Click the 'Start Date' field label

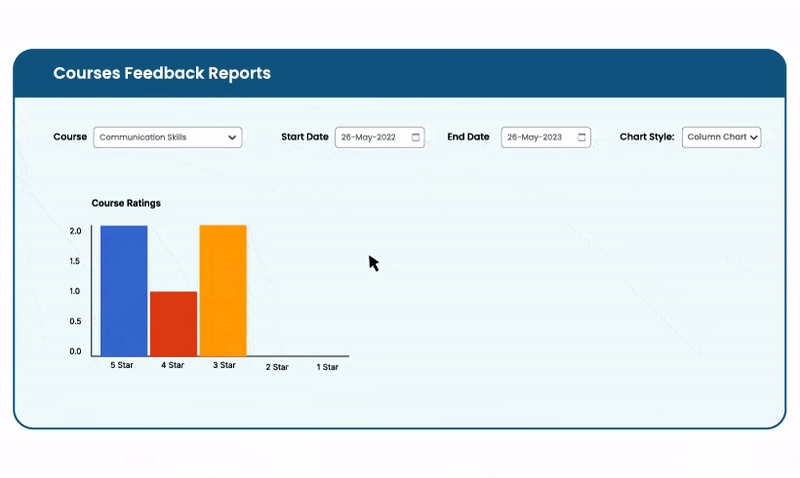[305, 137]
